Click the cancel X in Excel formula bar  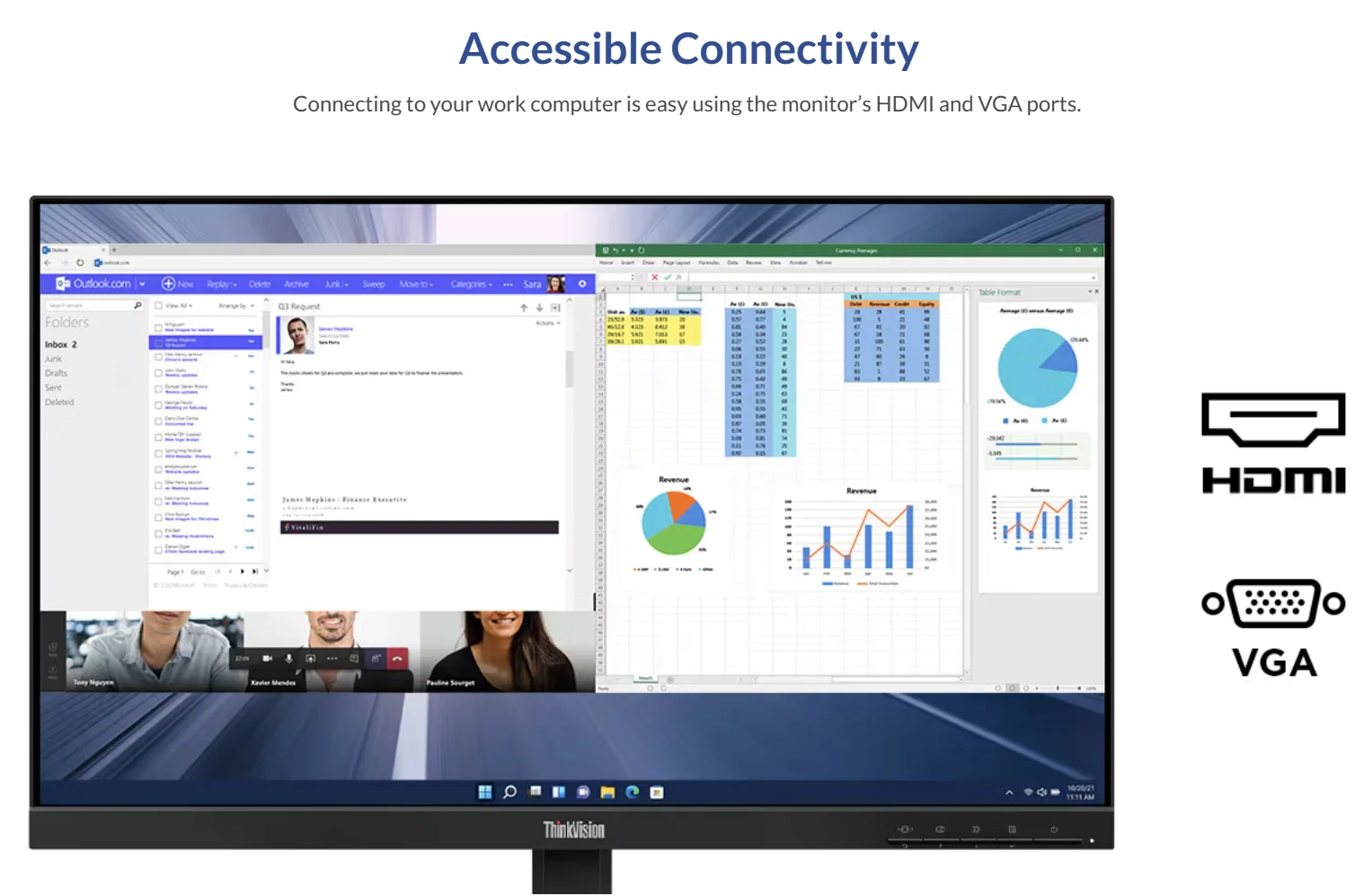654,277
